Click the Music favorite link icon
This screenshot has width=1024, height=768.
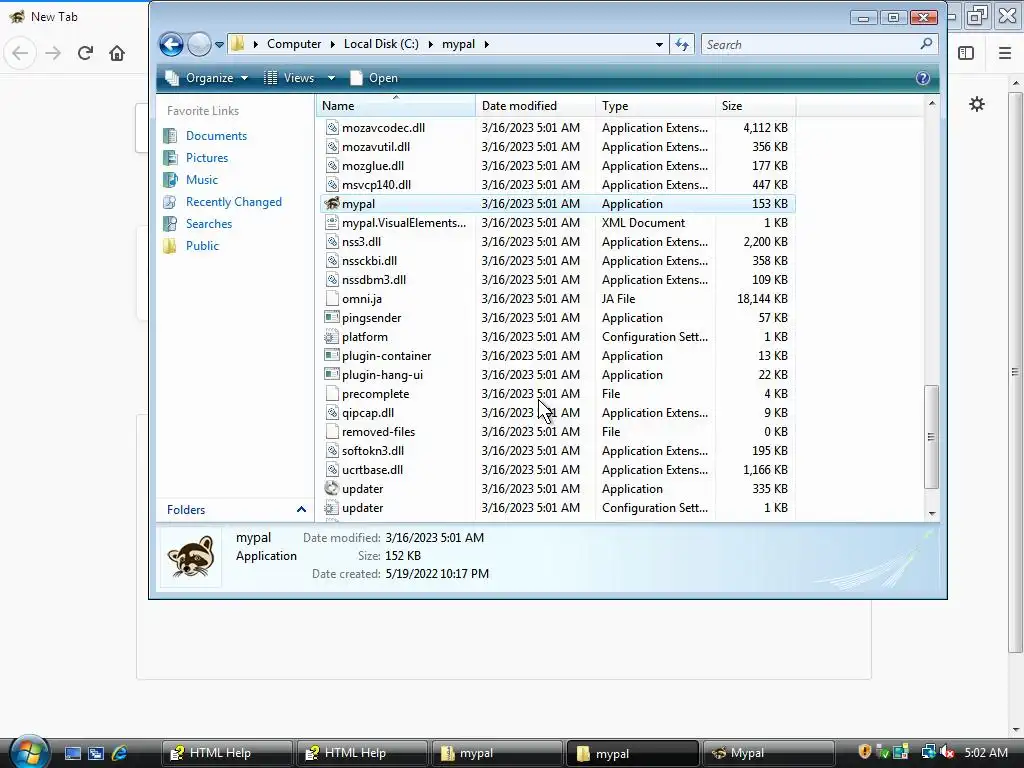170,180
